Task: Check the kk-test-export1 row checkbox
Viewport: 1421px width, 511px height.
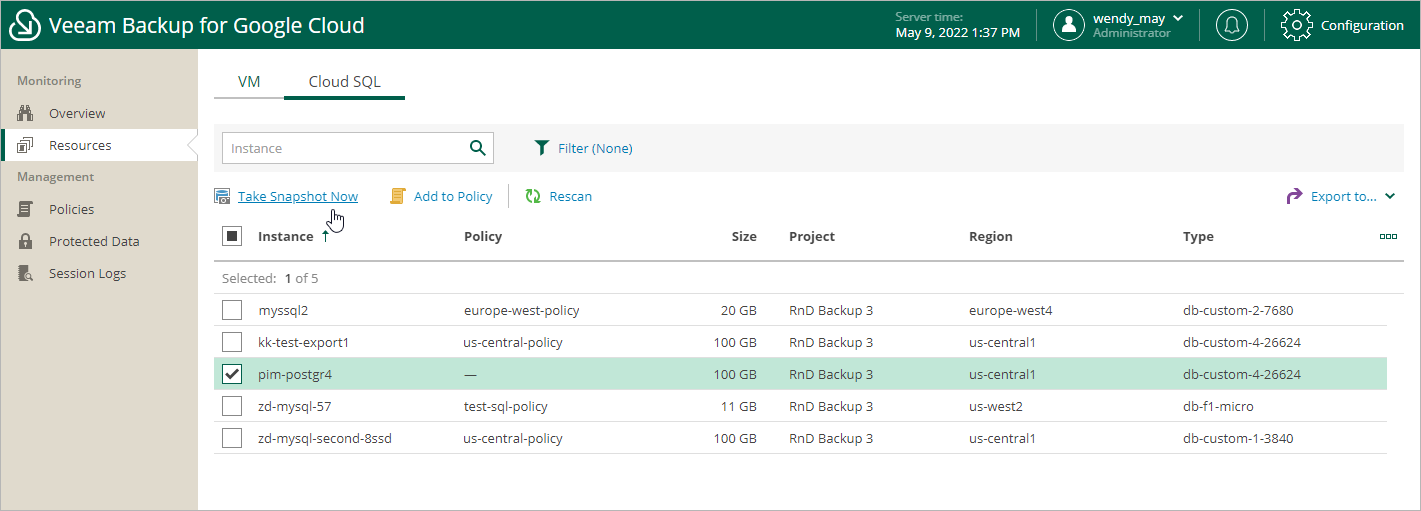Action: (x=232, y=342)
